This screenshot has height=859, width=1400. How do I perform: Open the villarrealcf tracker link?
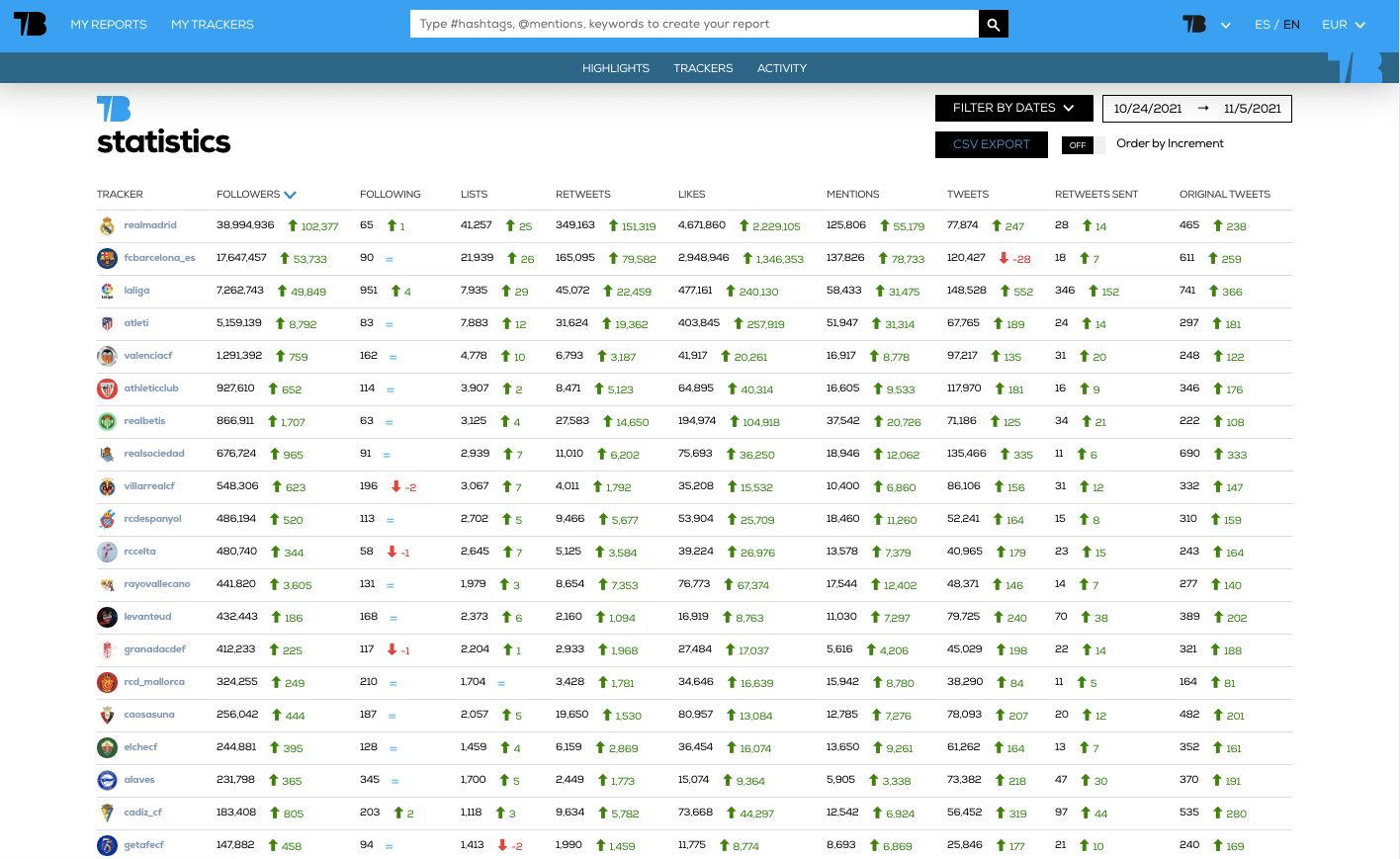(x=149, y=486)
